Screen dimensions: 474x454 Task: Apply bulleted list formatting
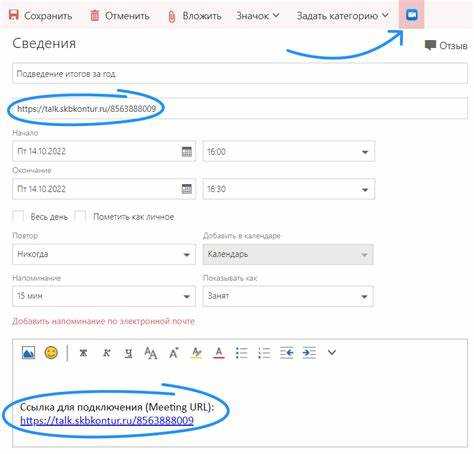pyautogui.click(x=241, y=353)
